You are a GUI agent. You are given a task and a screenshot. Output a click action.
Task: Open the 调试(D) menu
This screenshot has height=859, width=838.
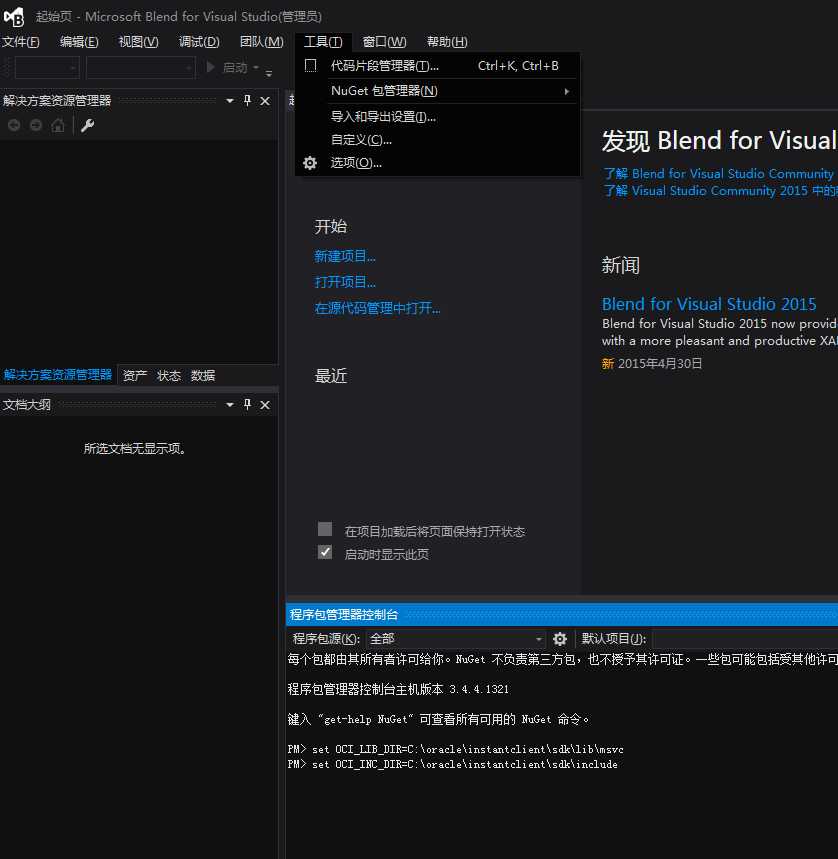[199, 42]
